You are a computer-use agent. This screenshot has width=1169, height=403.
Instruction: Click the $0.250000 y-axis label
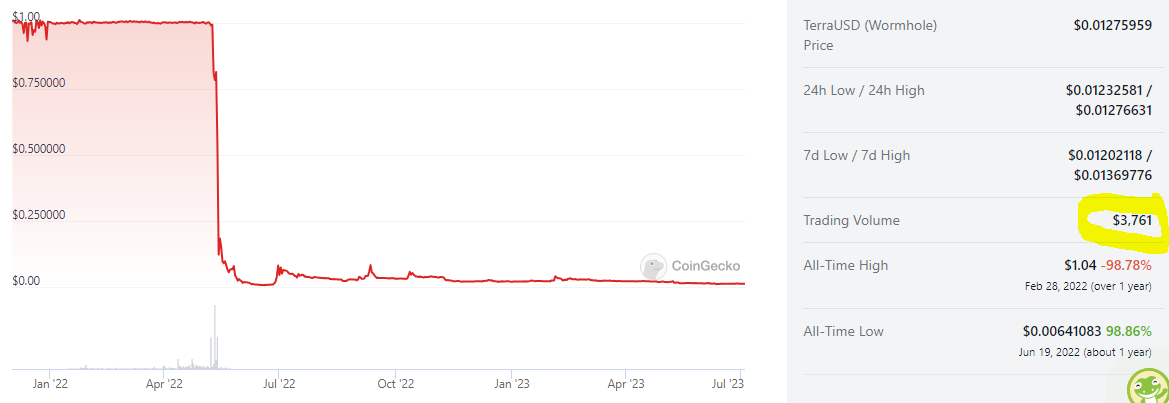39,215
